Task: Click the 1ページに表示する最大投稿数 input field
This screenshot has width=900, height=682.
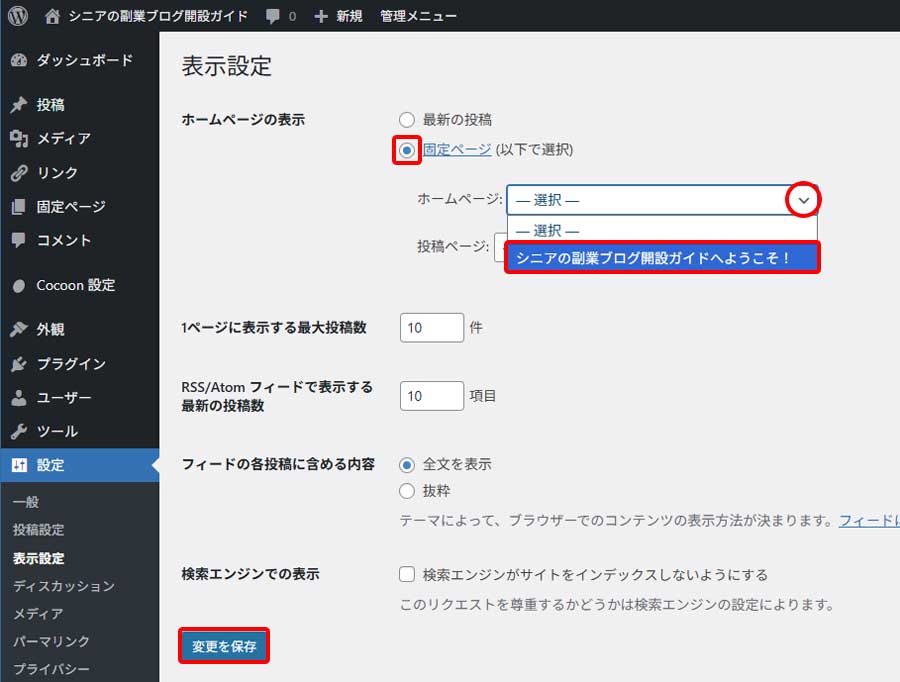Action: coord(431,327)
